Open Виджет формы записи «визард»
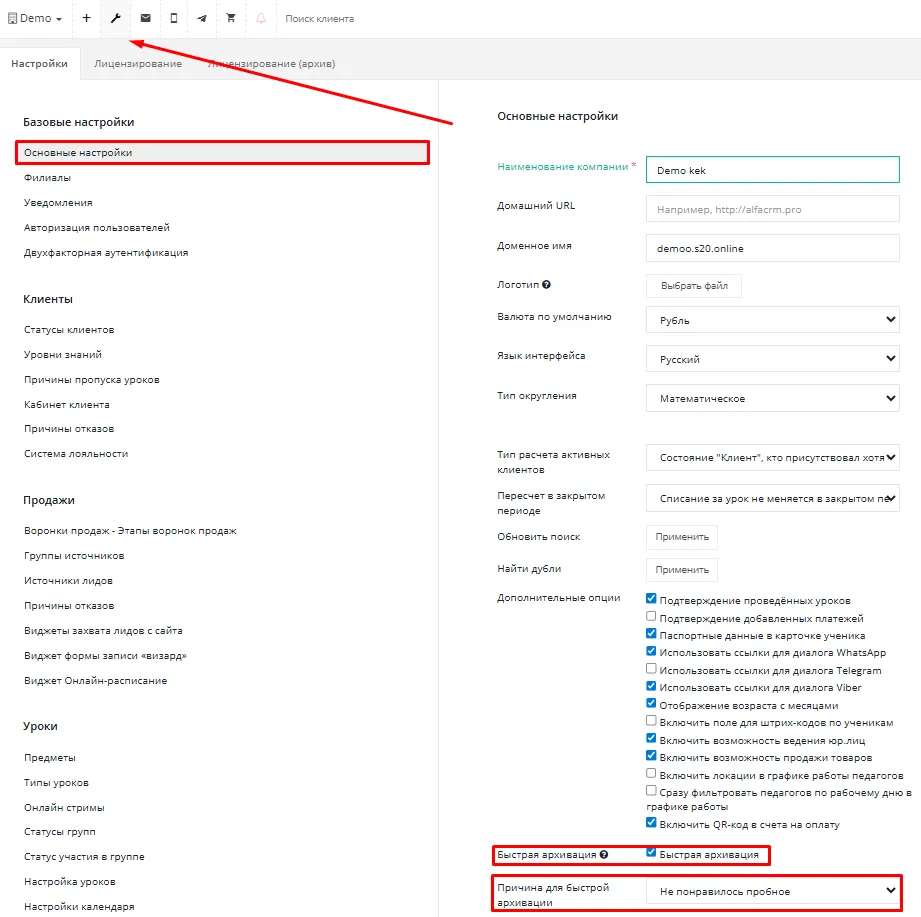921x917 pixels. [x=105, y=656]
